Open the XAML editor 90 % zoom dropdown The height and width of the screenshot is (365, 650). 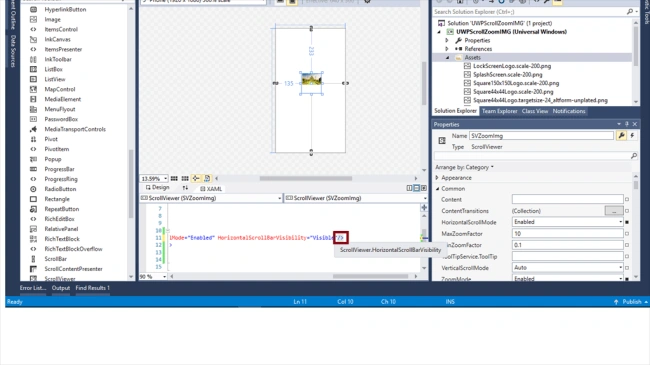point(165,277)
